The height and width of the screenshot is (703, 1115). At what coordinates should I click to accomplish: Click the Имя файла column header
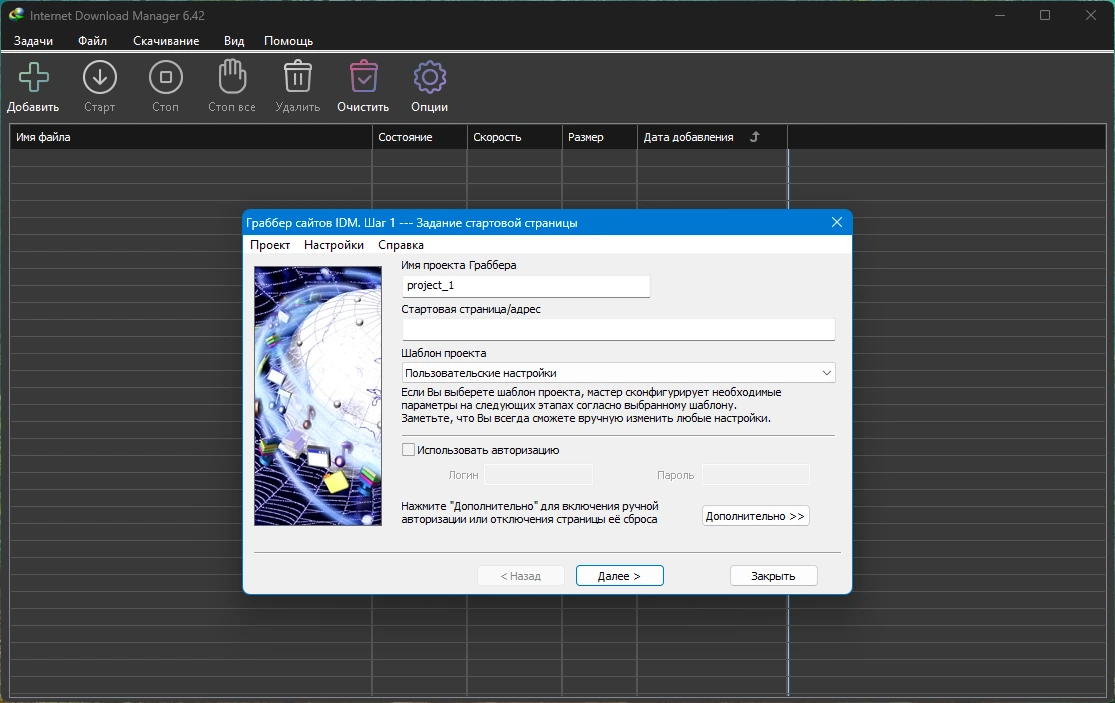pyautogui.click(x=191, y=137)
